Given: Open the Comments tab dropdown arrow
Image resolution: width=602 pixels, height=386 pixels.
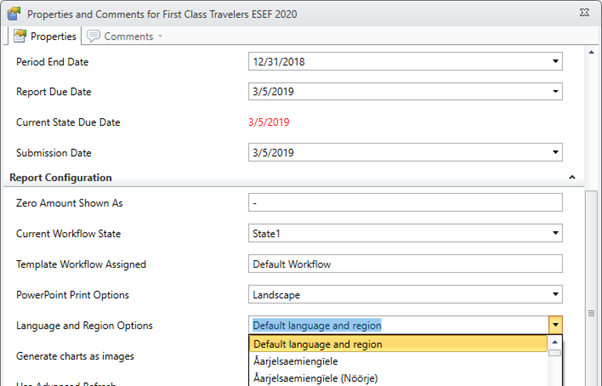Looking at the screenshot, I should [160, 36].
